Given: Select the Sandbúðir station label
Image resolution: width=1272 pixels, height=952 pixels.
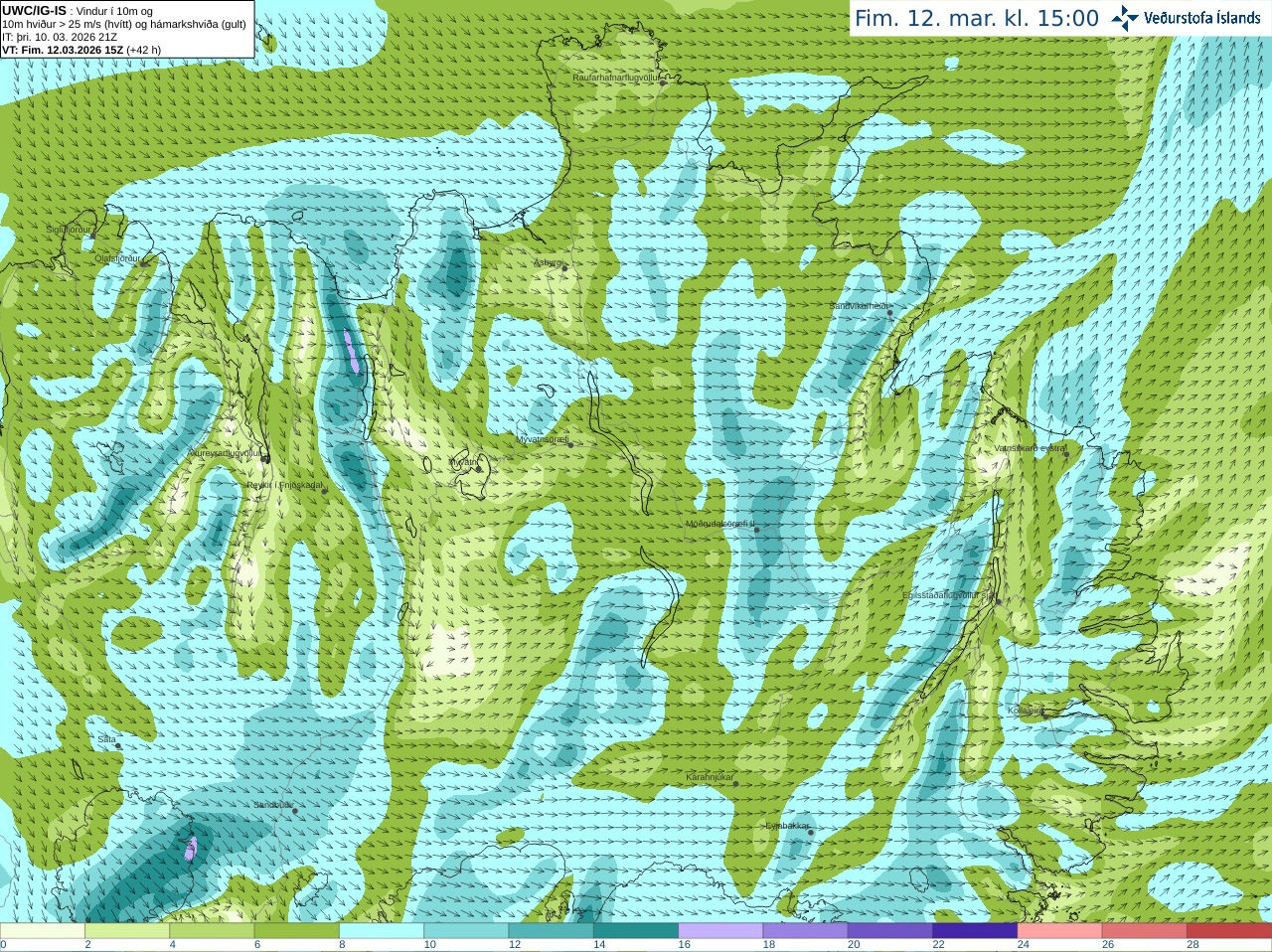Looking at the screenshot, I should click(272, 805).
